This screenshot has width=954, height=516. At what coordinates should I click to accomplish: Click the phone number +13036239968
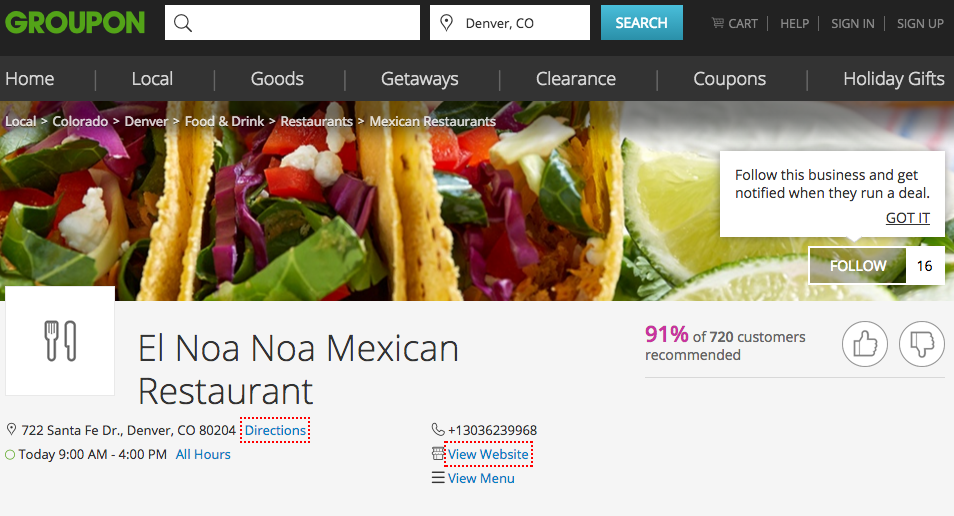493,430
